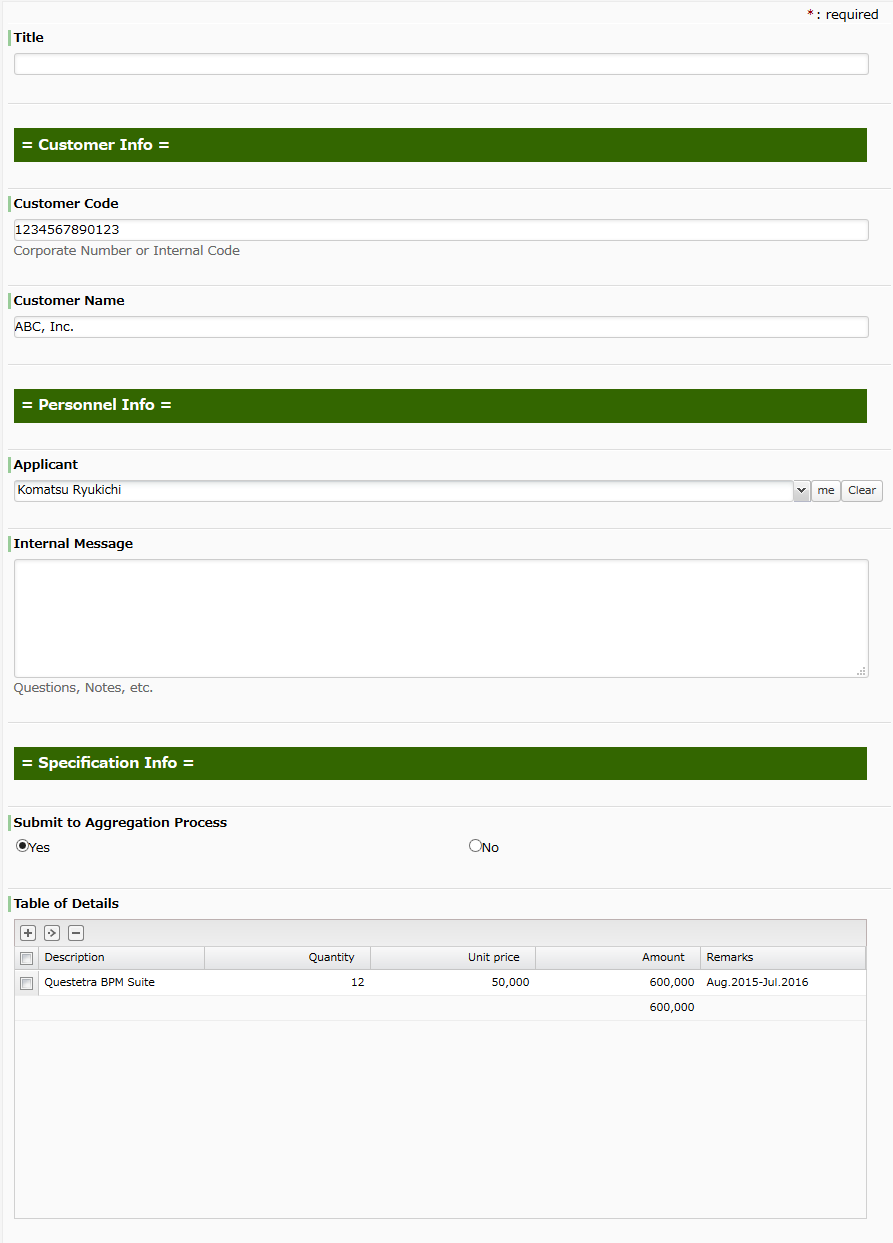Clear the Applicant selection

pyautogui.click(x=861, y=490)
